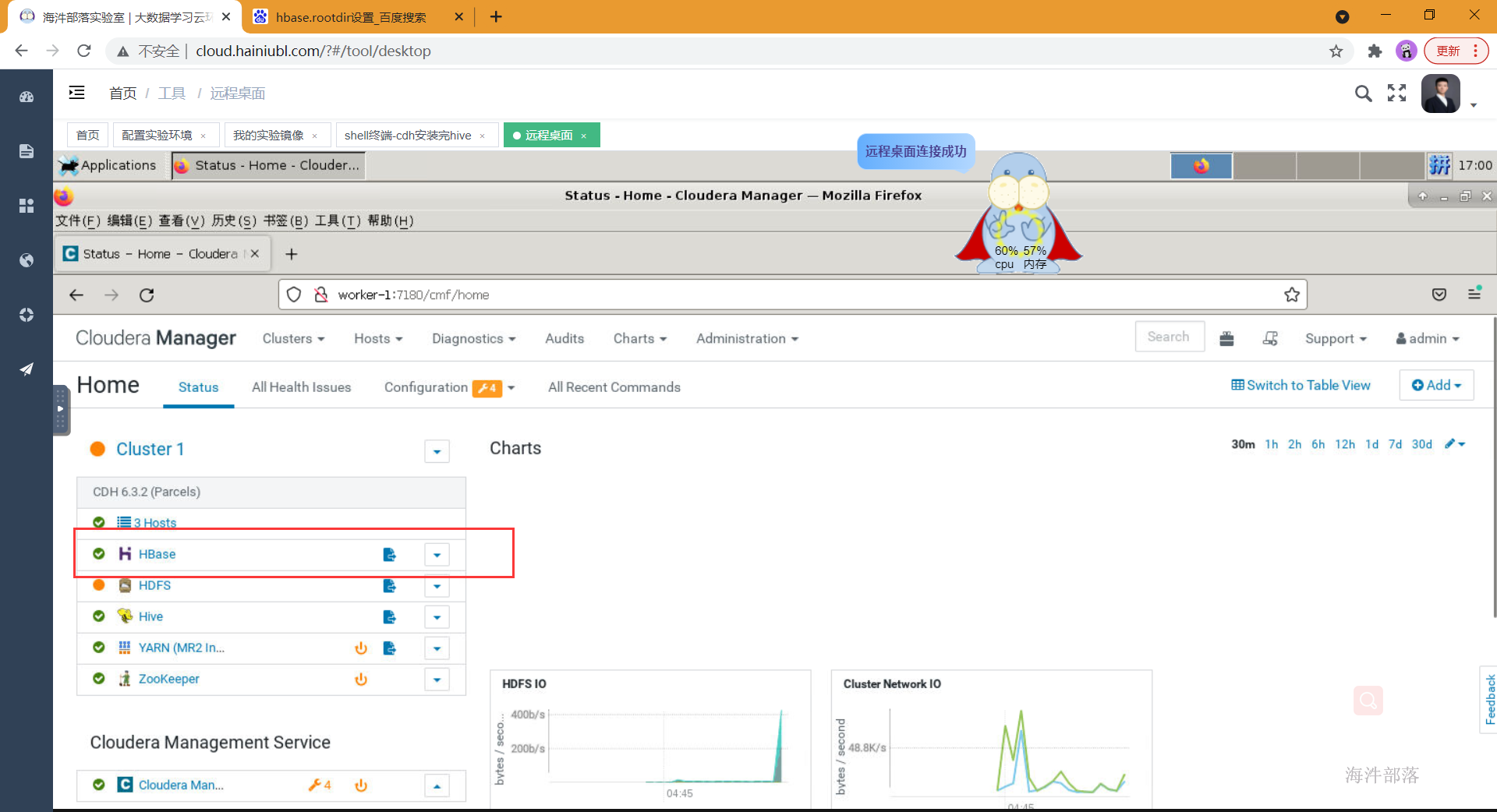The width and height of the screenshot is (1497, 812).
Task: Open Firefox Pocket save icon
Action: point(1439,295)
